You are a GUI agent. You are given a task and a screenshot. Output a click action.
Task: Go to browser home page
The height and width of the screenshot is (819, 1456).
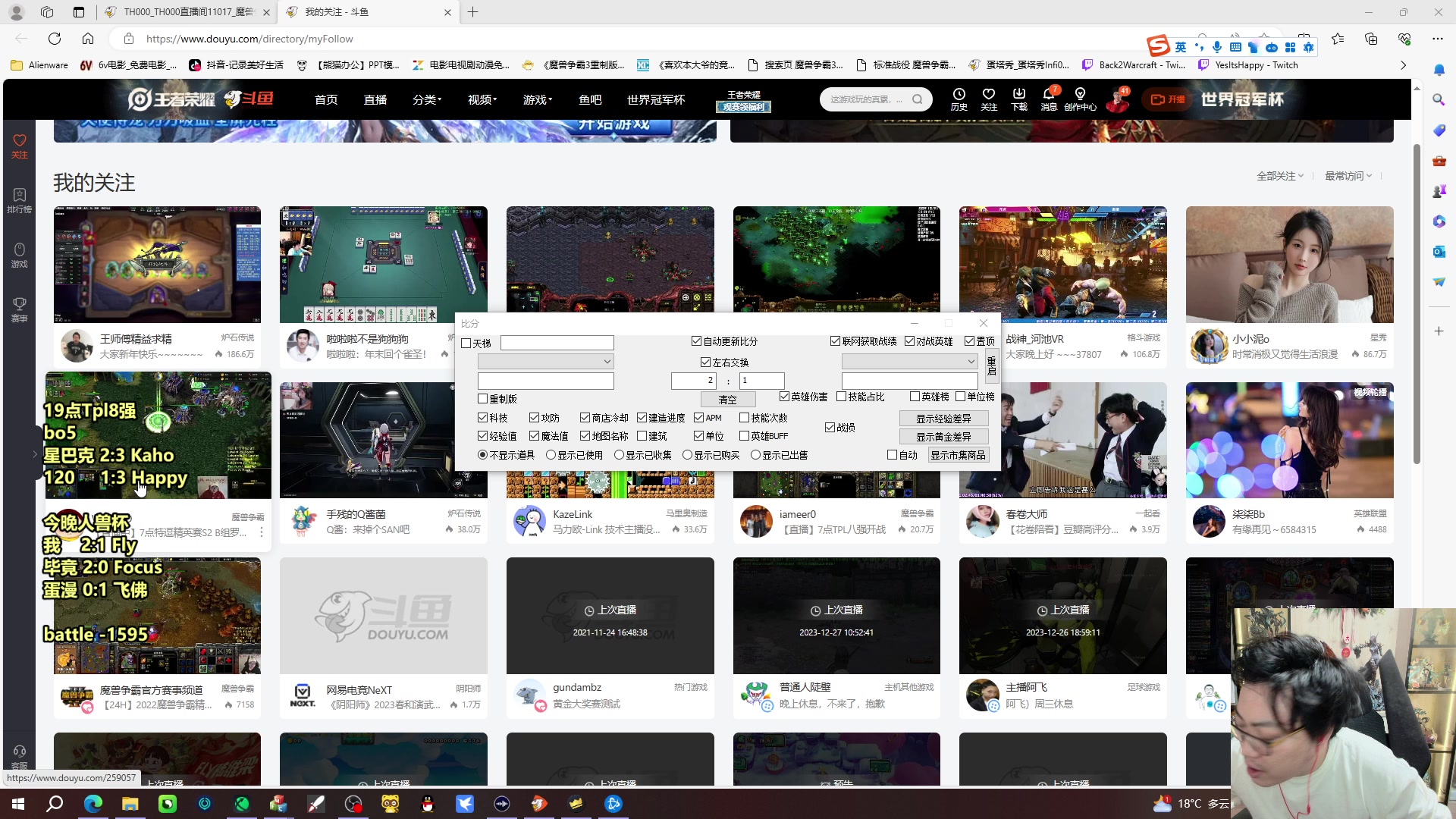click(x=88, y=39)
